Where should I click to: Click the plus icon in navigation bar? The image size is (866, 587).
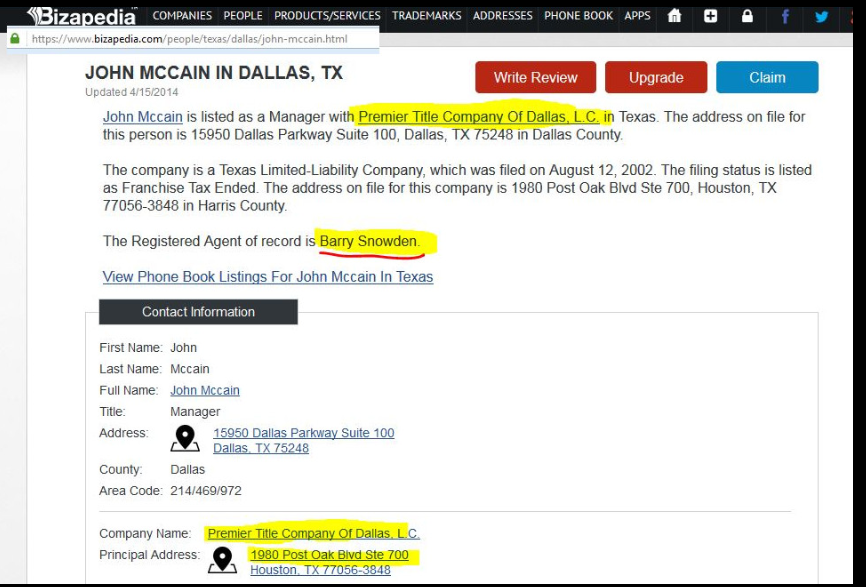[710, 15]
